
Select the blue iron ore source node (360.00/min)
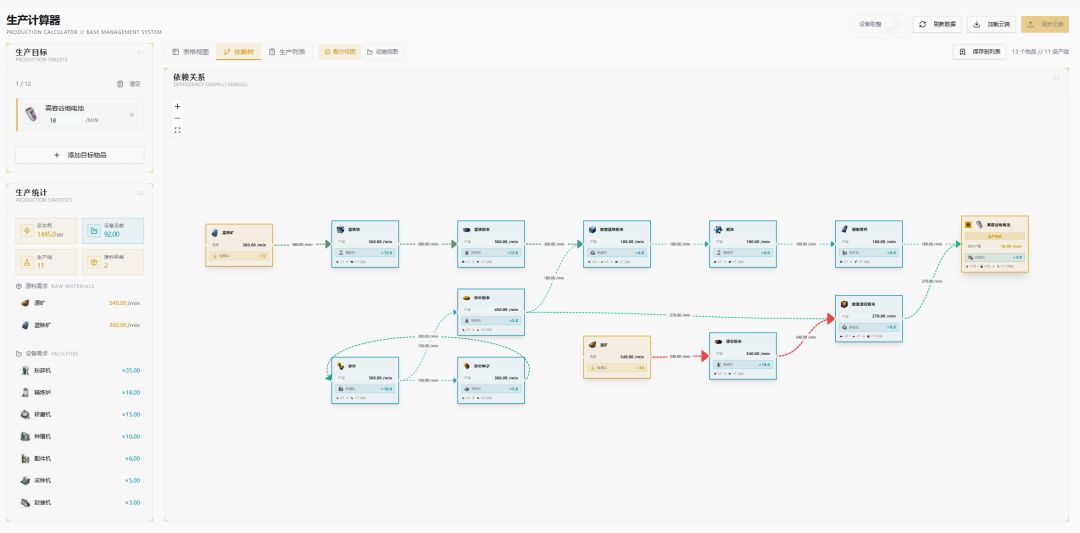239,244
